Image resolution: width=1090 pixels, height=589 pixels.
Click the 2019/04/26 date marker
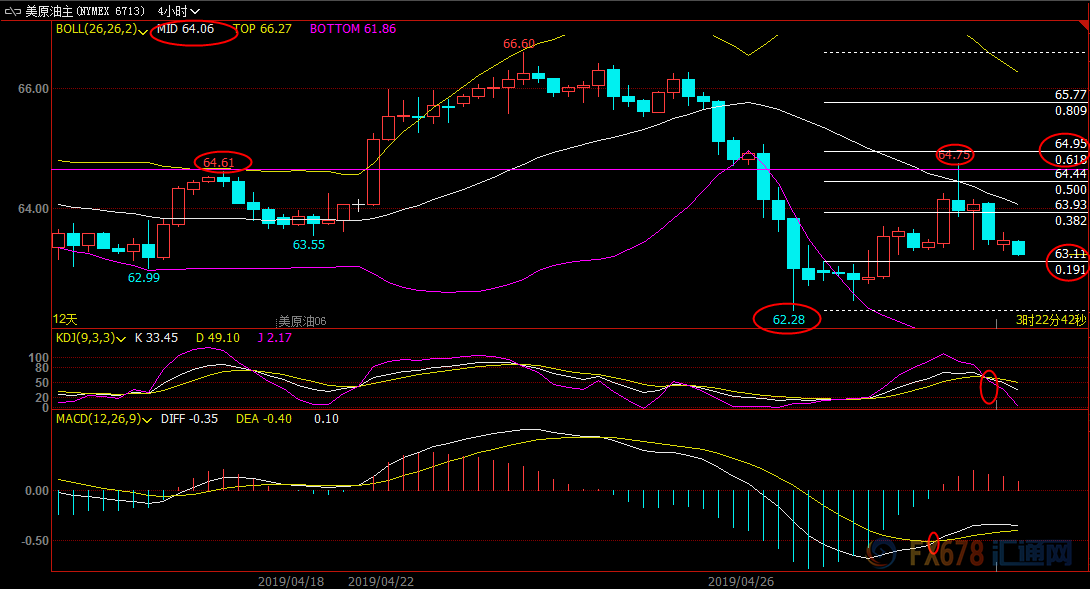pos(741,581)
